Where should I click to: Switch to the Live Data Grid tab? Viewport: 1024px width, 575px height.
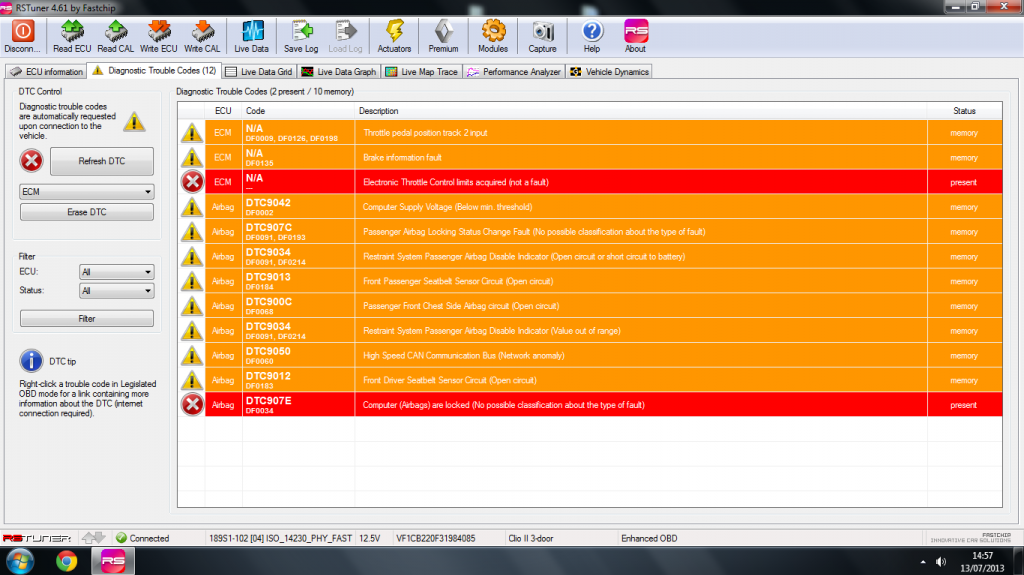[259, 72]
